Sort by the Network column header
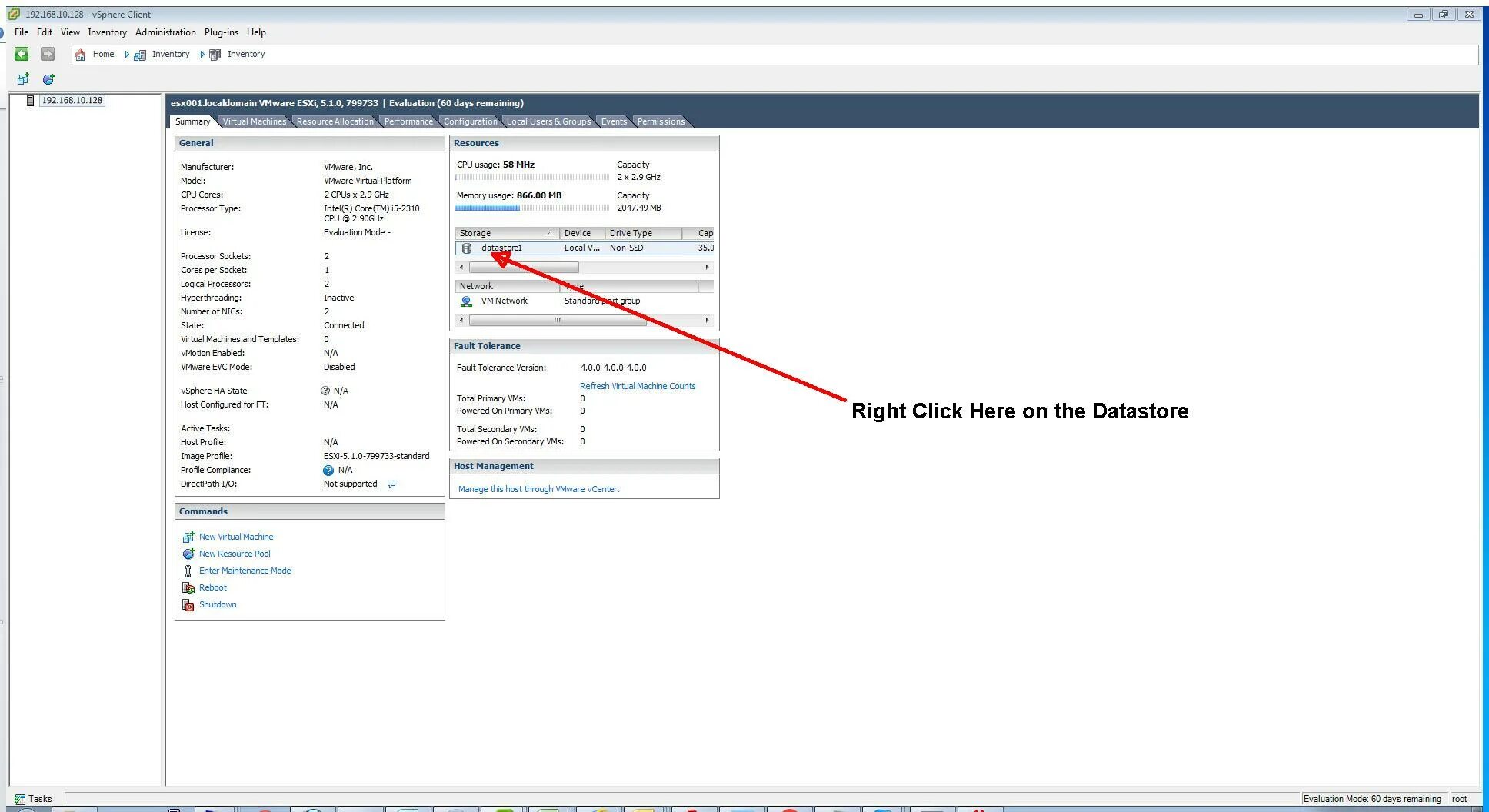 click(x=507, y=287)
